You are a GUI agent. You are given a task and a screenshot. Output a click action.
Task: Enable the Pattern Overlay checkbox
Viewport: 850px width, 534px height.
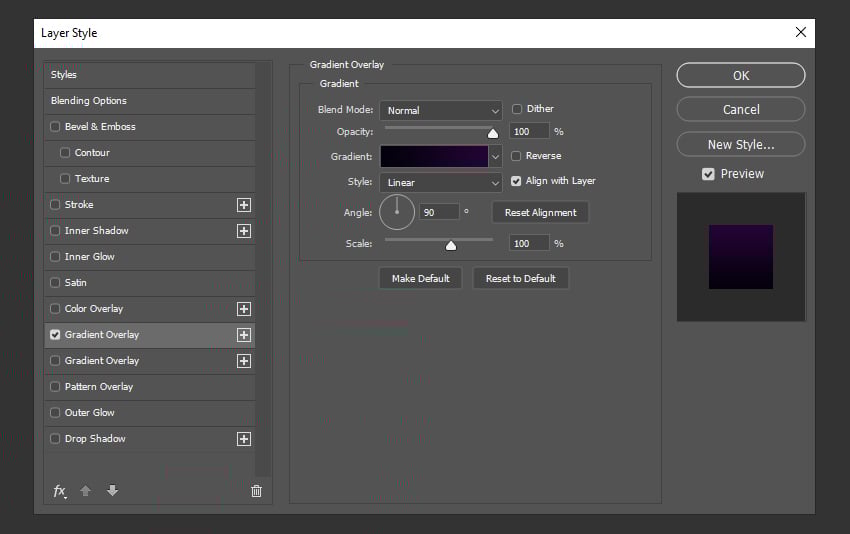click(55, 387)
